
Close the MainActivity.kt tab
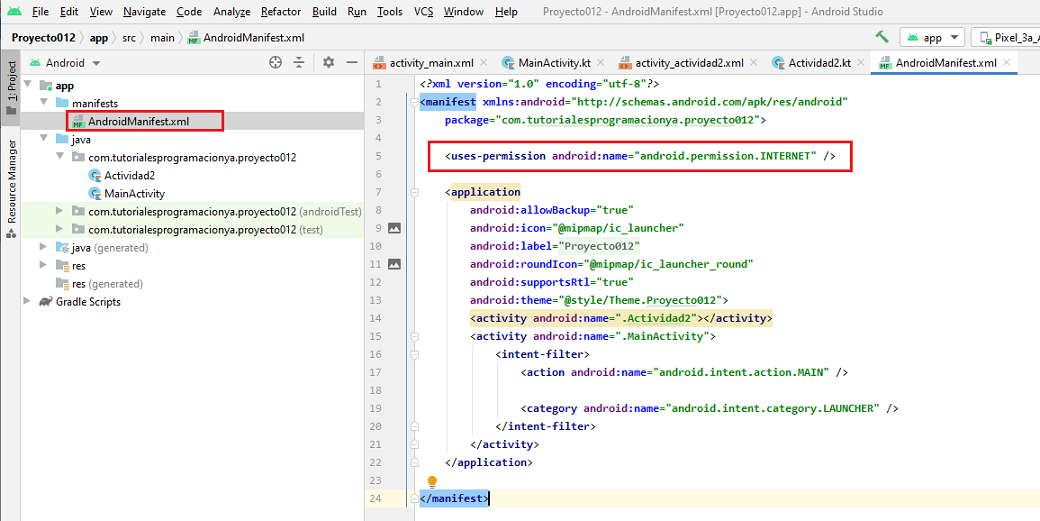pos(600,62)
